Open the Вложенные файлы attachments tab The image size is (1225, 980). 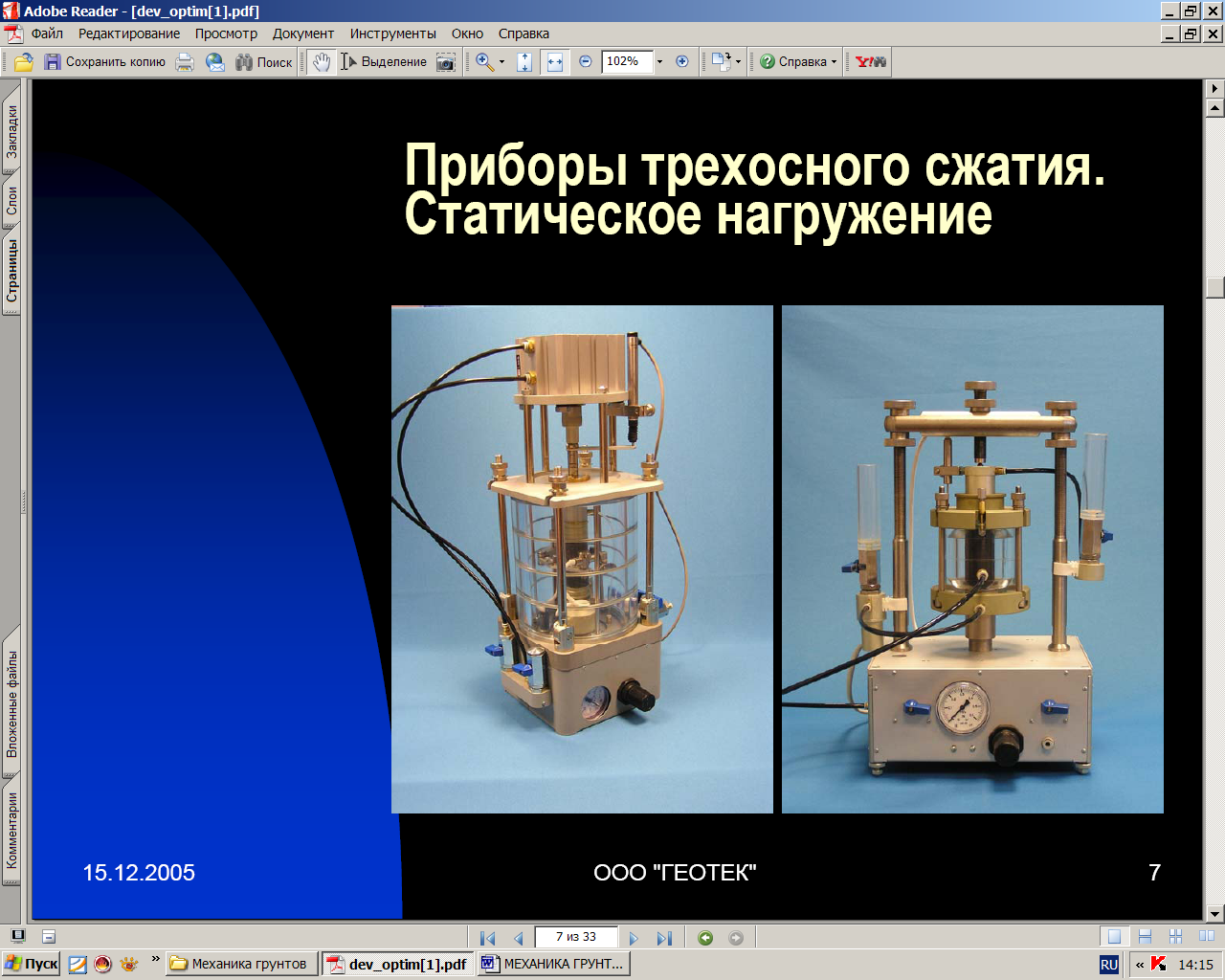point(11,703)
